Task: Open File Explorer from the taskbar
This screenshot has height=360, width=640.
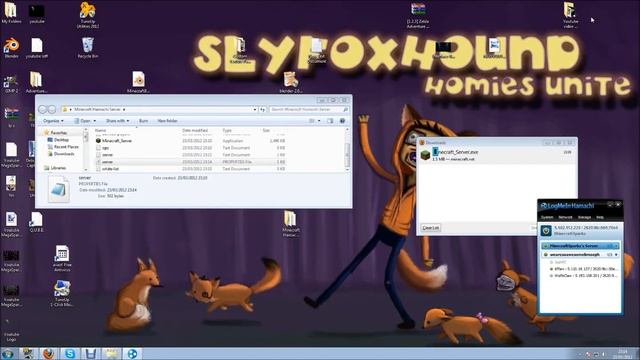Action: click(111, 353)
